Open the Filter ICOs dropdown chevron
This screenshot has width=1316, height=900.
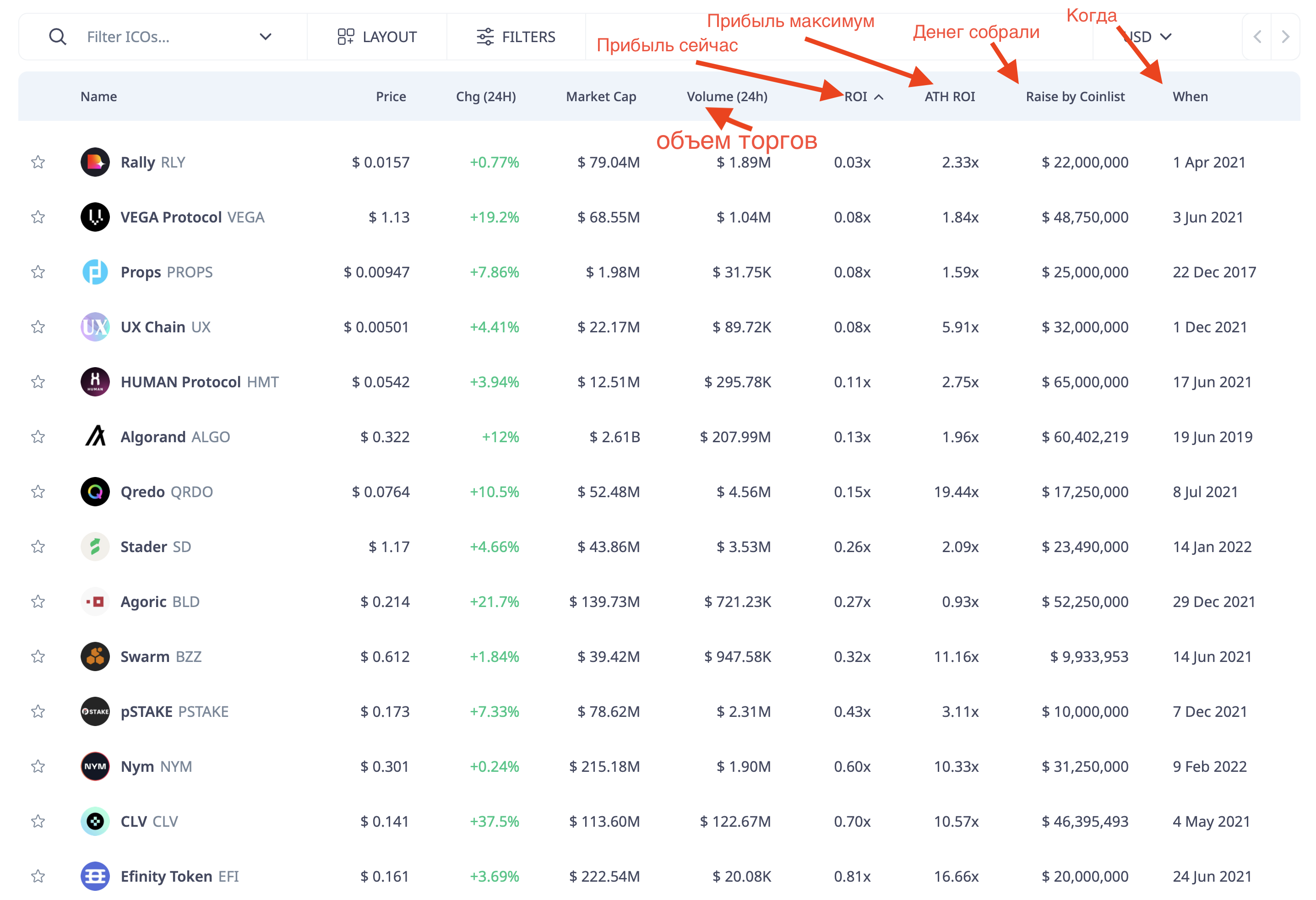tap(265, 37)
